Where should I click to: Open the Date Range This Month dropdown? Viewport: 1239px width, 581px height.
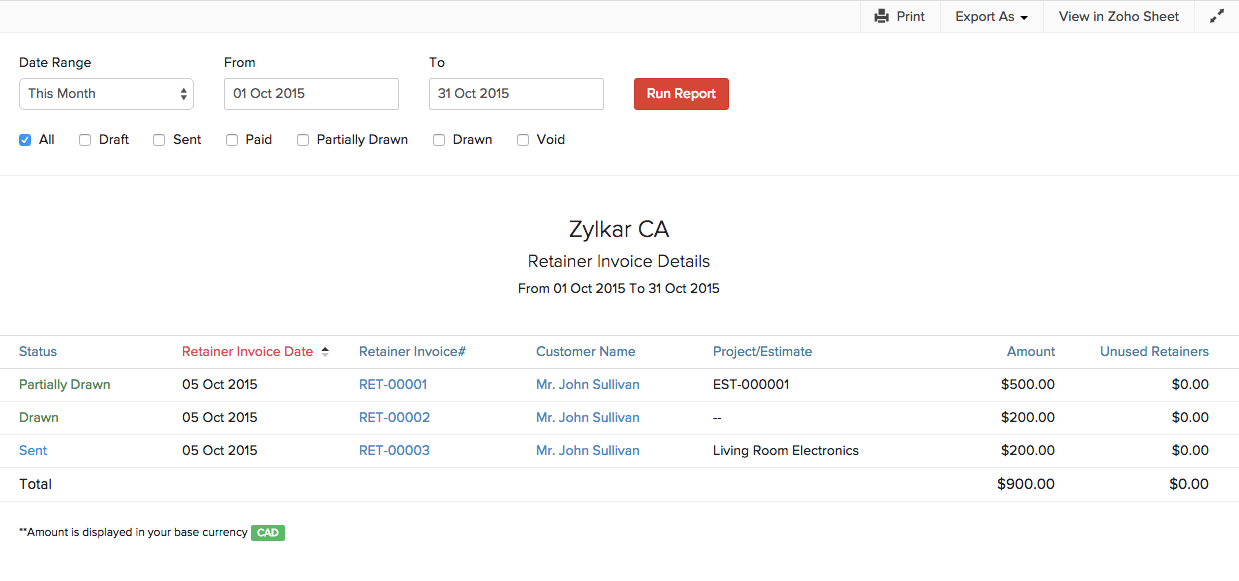point(106,94)
